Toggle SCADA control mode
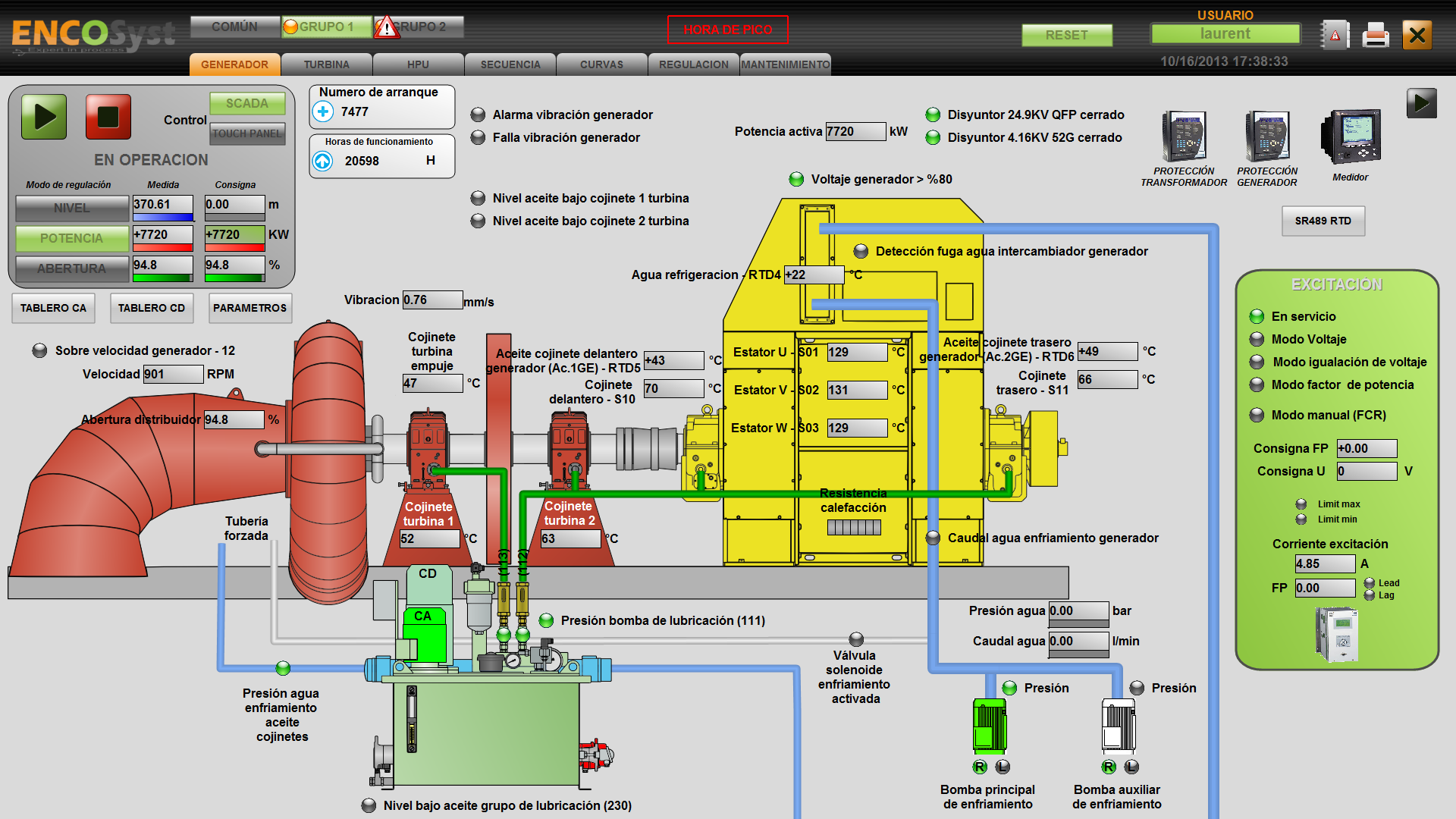The width and height of the screenshot is (1456, 819). point(247,103)
